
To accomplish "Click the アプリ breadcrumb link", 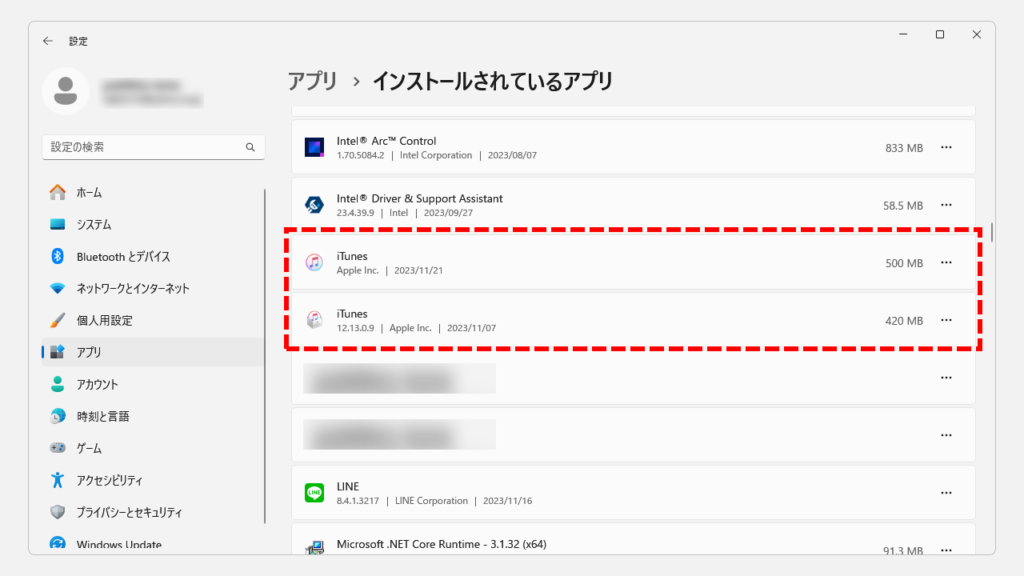I will point(312,82).
